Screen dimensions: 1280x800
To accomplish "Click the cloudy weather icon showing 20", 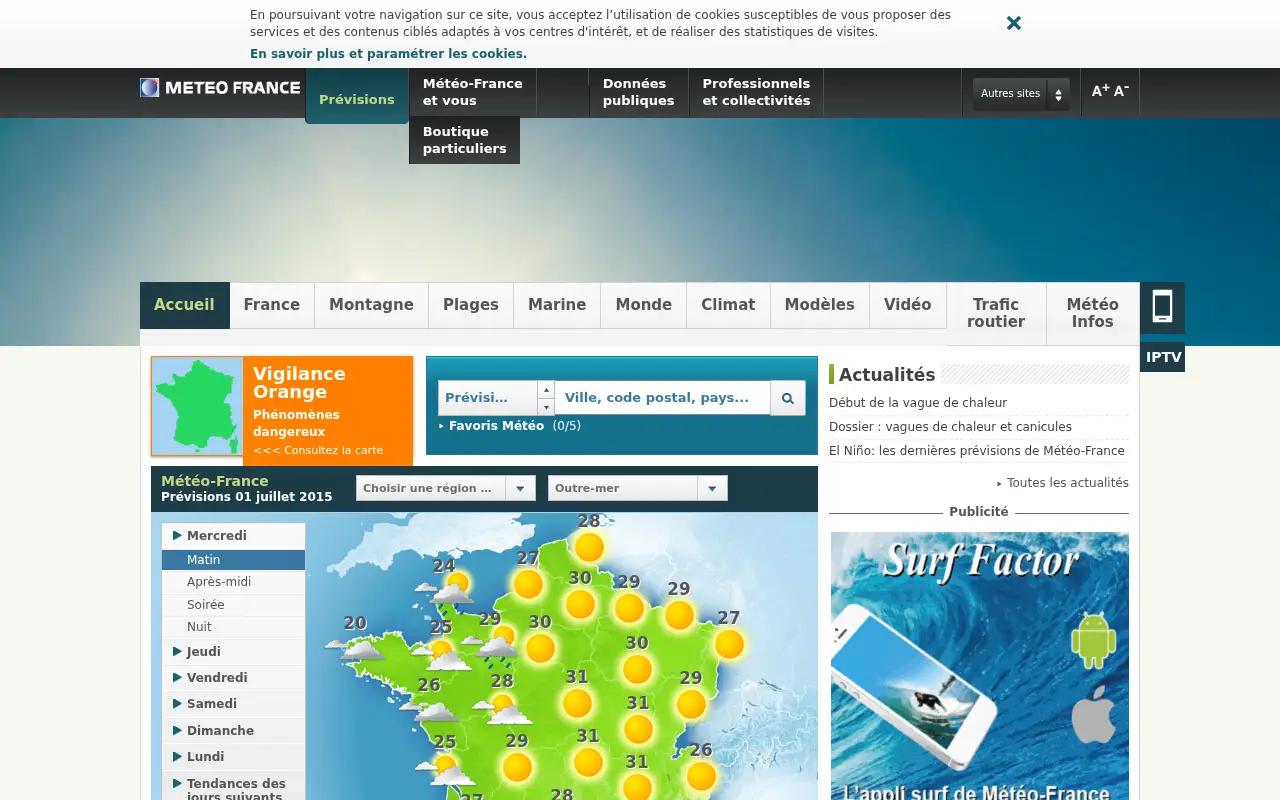I will click(x=356, y=648).
